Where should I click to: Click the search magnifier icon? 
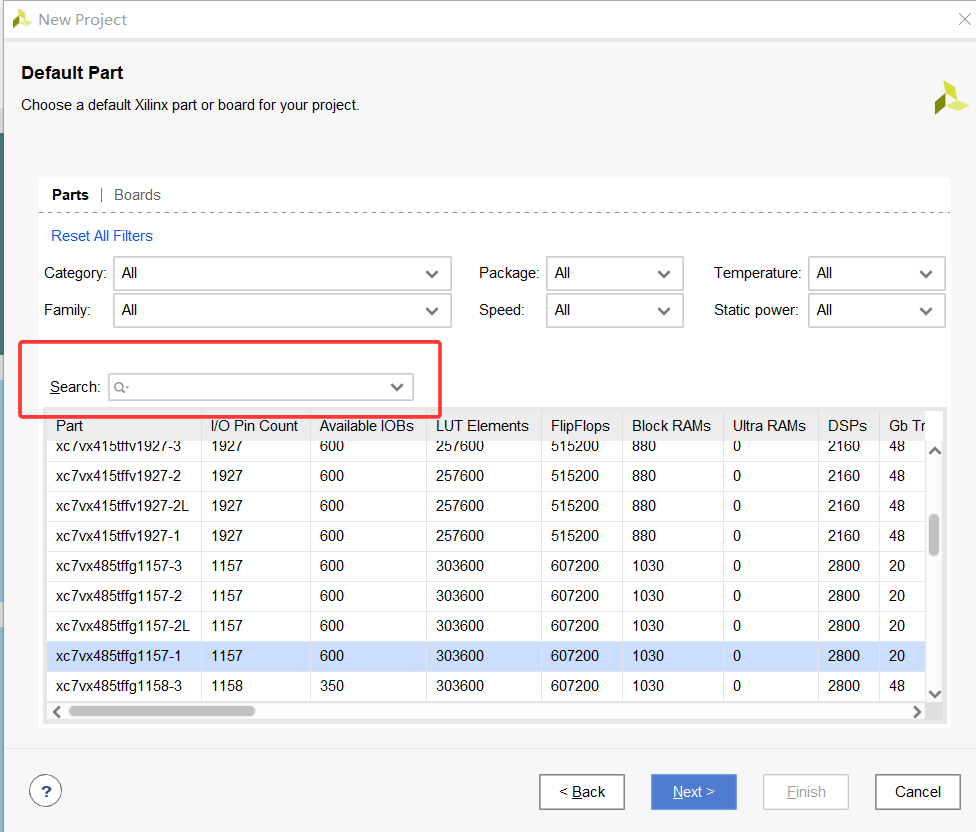(121, 387)
